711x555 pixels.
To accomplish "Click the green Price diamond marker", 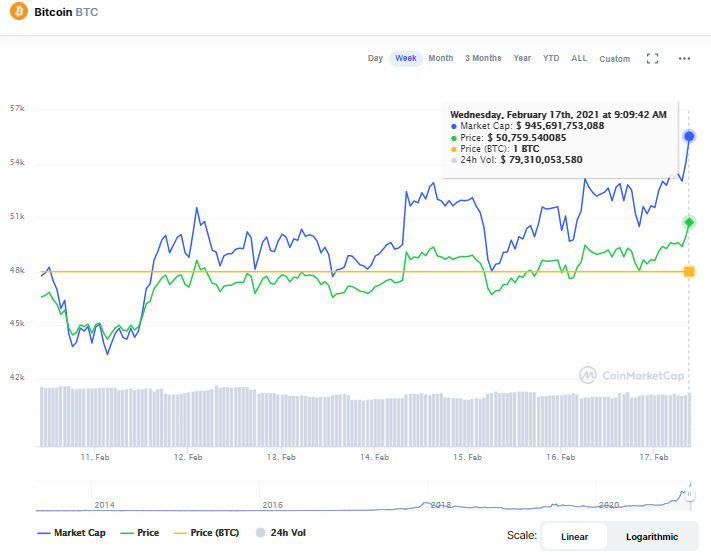I will pos(689,222).
